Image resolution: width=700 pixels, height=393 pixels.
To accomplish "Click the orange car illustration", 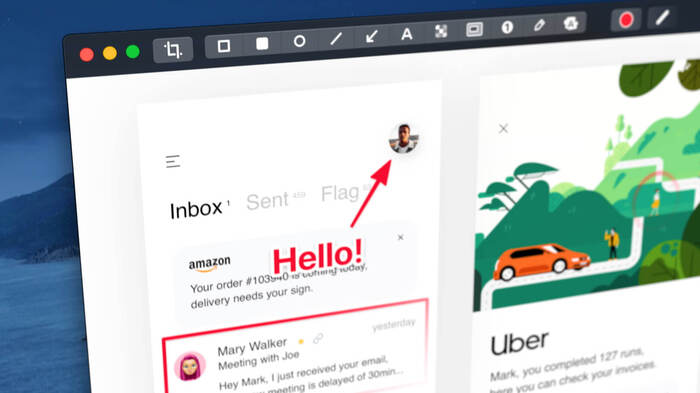I will tap(542, 262).
